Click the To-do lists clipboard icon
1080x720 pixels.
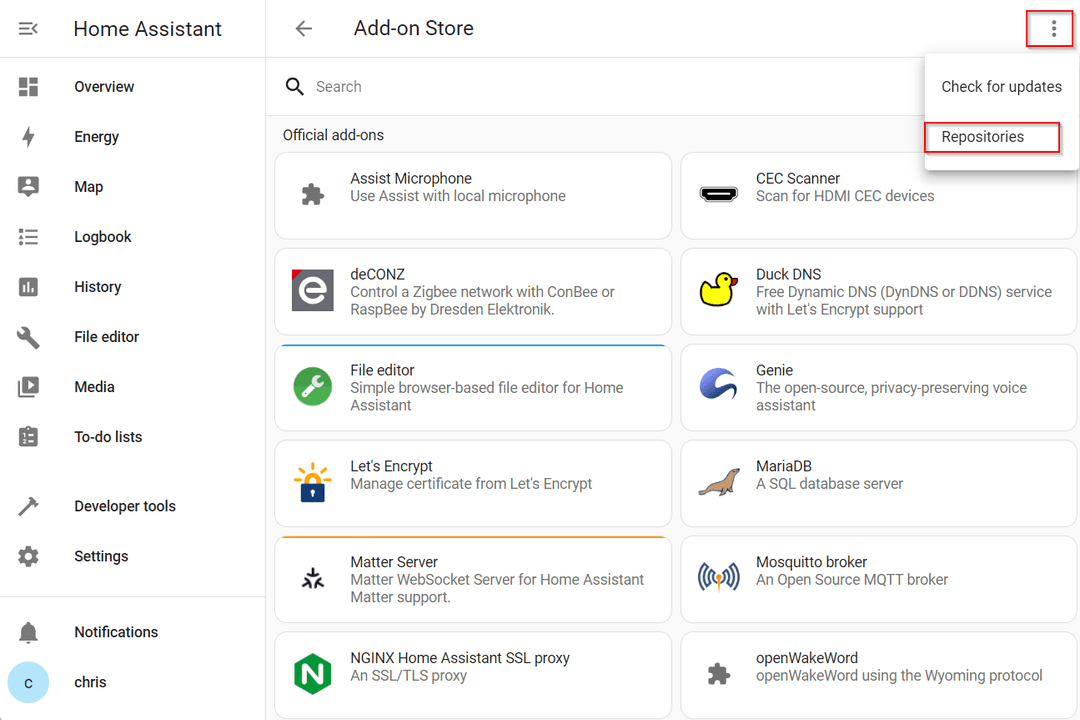28,437
